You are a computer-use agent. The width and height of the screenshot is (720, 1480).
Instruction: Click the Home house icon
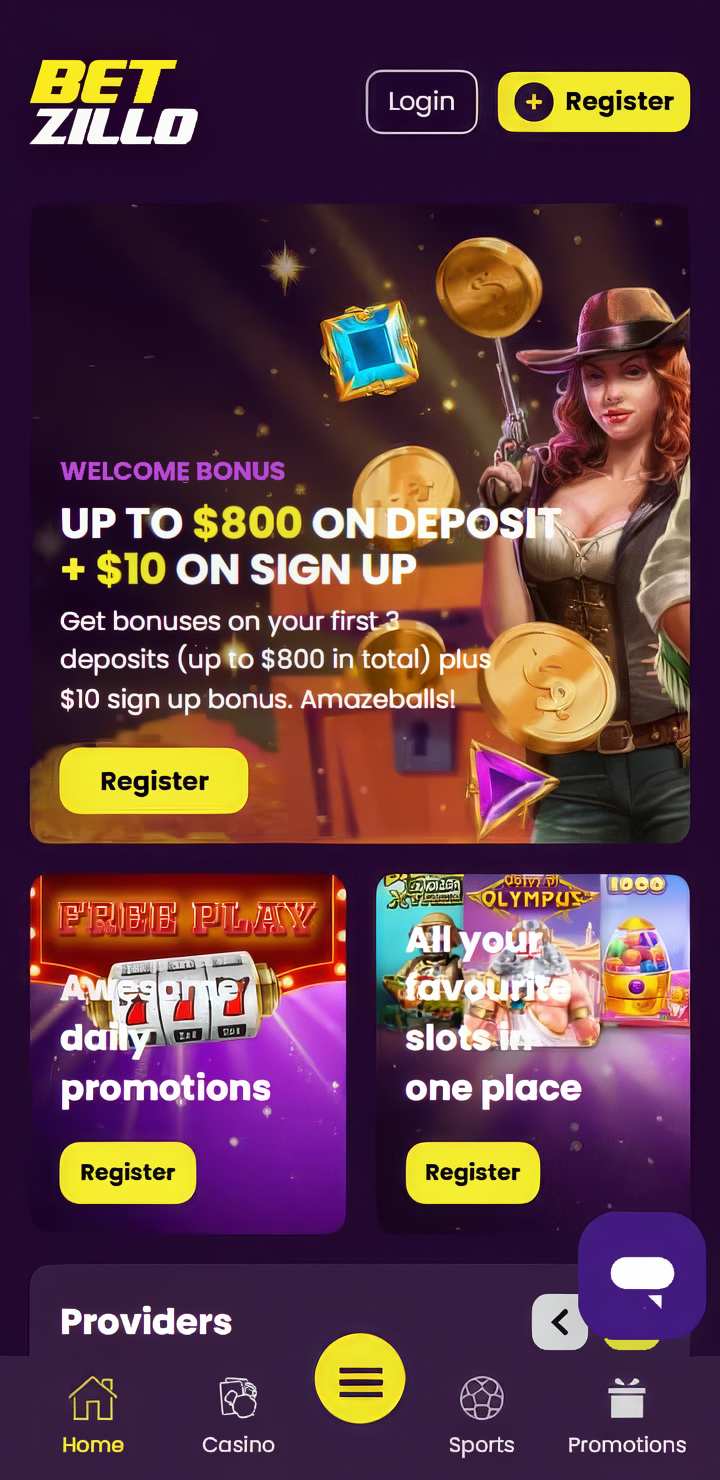93,1397
